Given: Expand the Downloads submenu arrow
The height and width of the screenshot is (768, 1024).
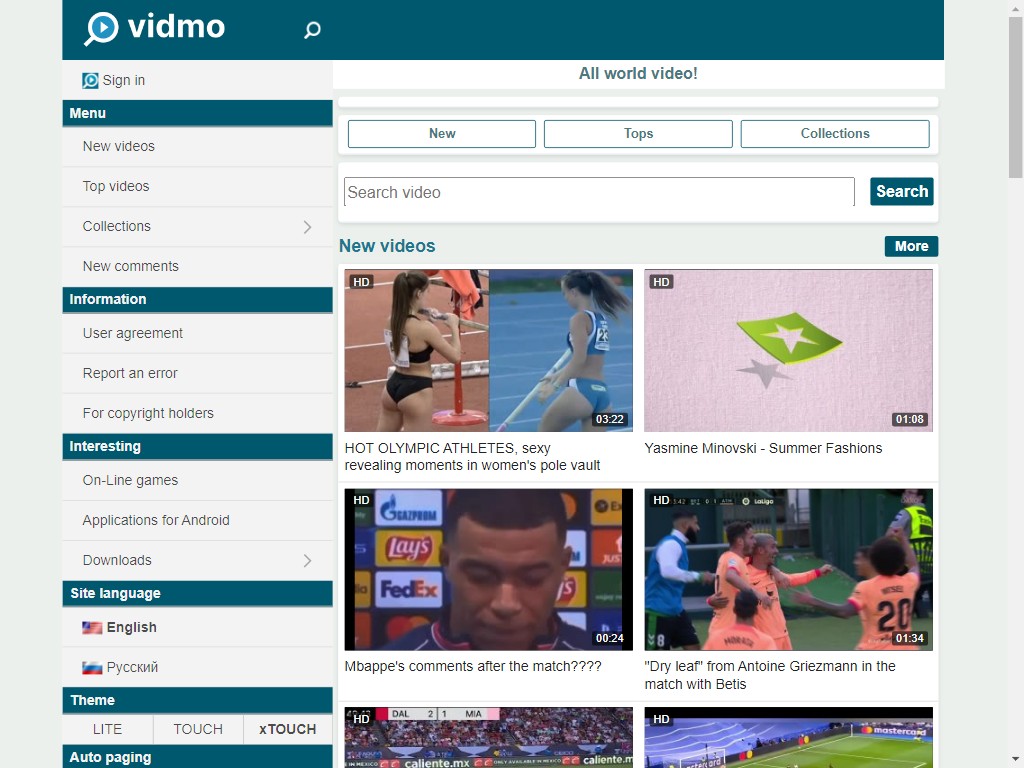Looking at the screenshot, I should (307, 561).
